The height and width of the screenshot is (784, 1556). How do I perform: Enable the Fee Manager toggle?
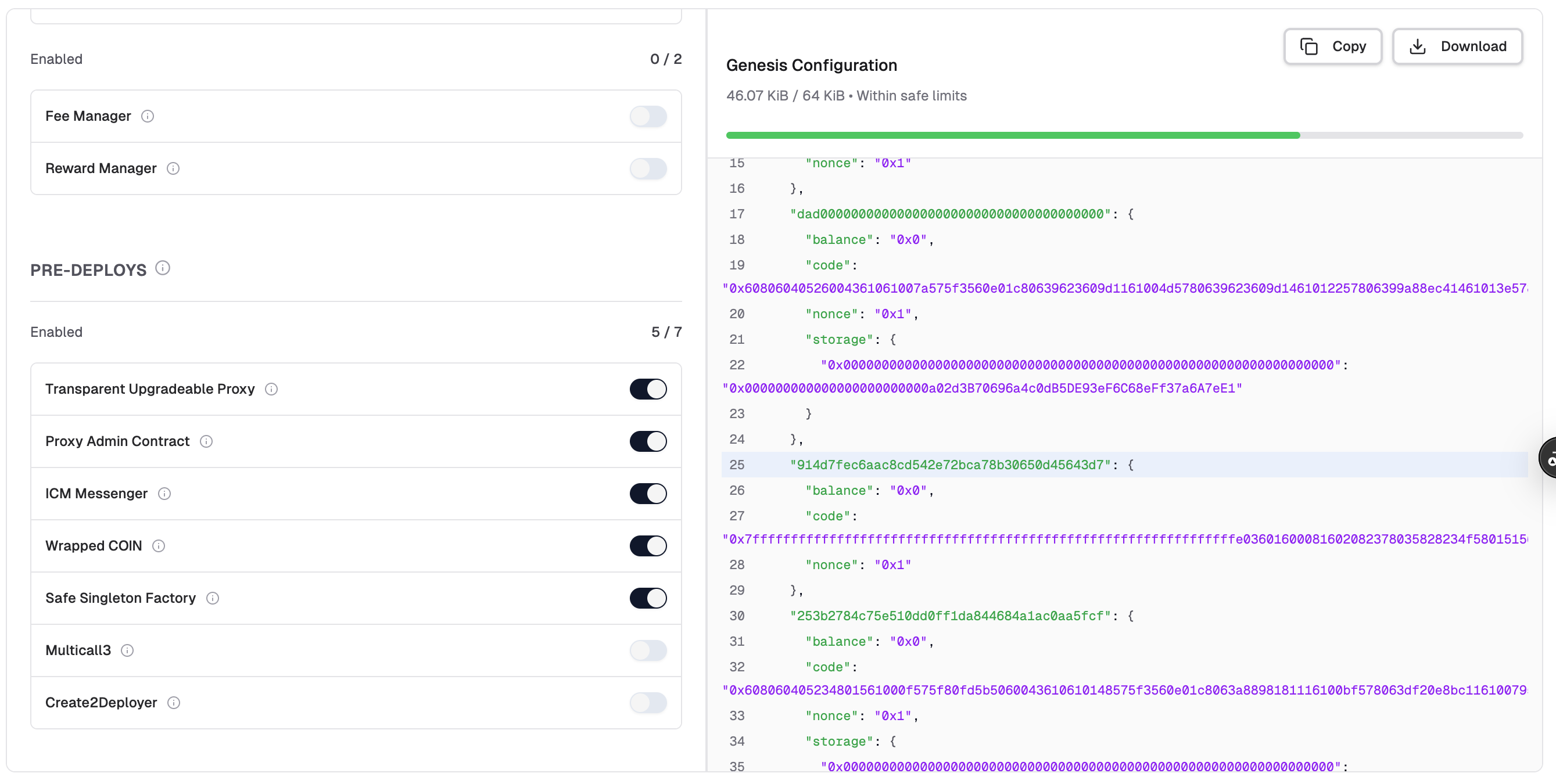647,116
